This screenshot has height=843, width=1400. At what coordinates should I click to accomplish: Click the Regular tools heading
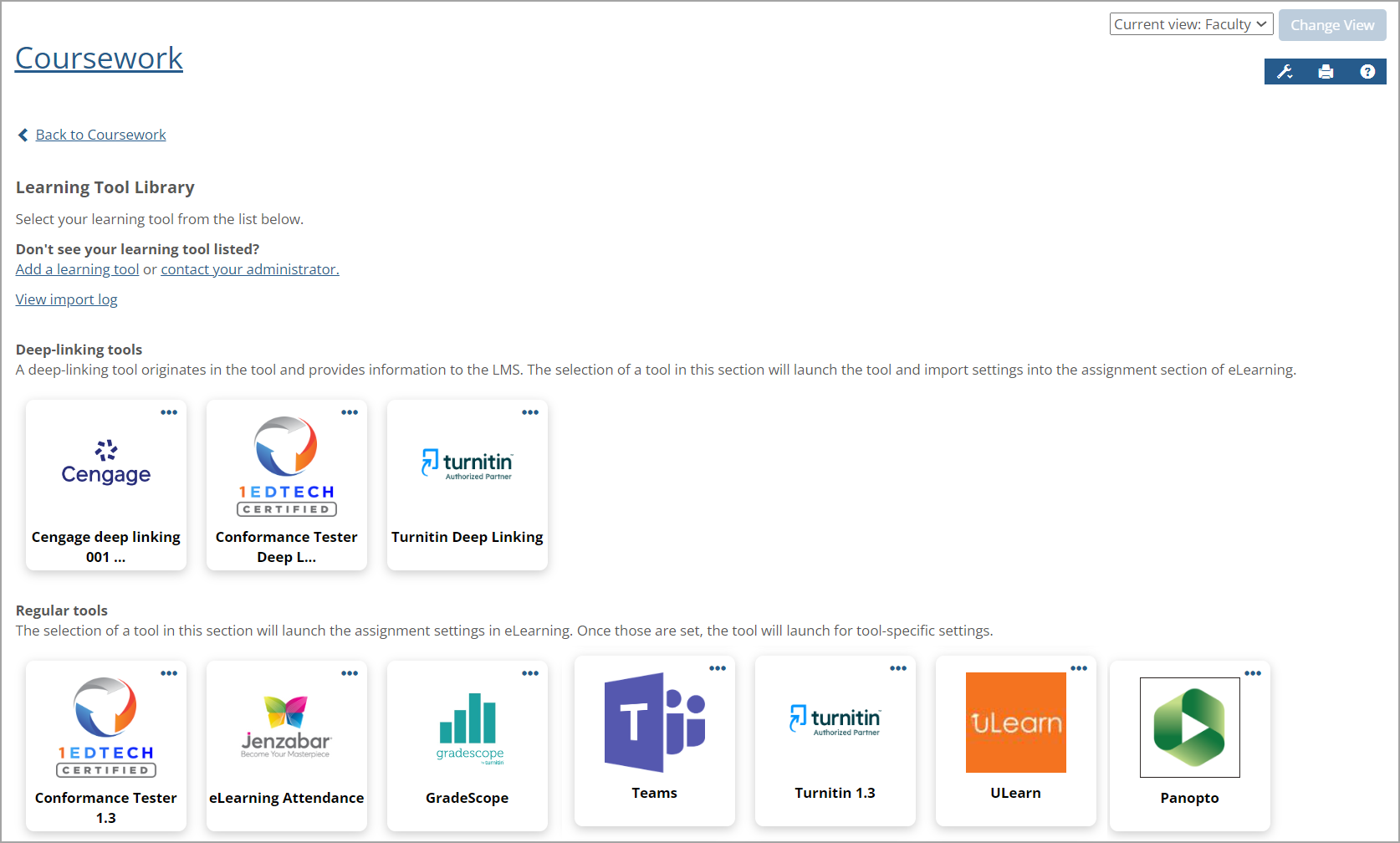point(62,611)
